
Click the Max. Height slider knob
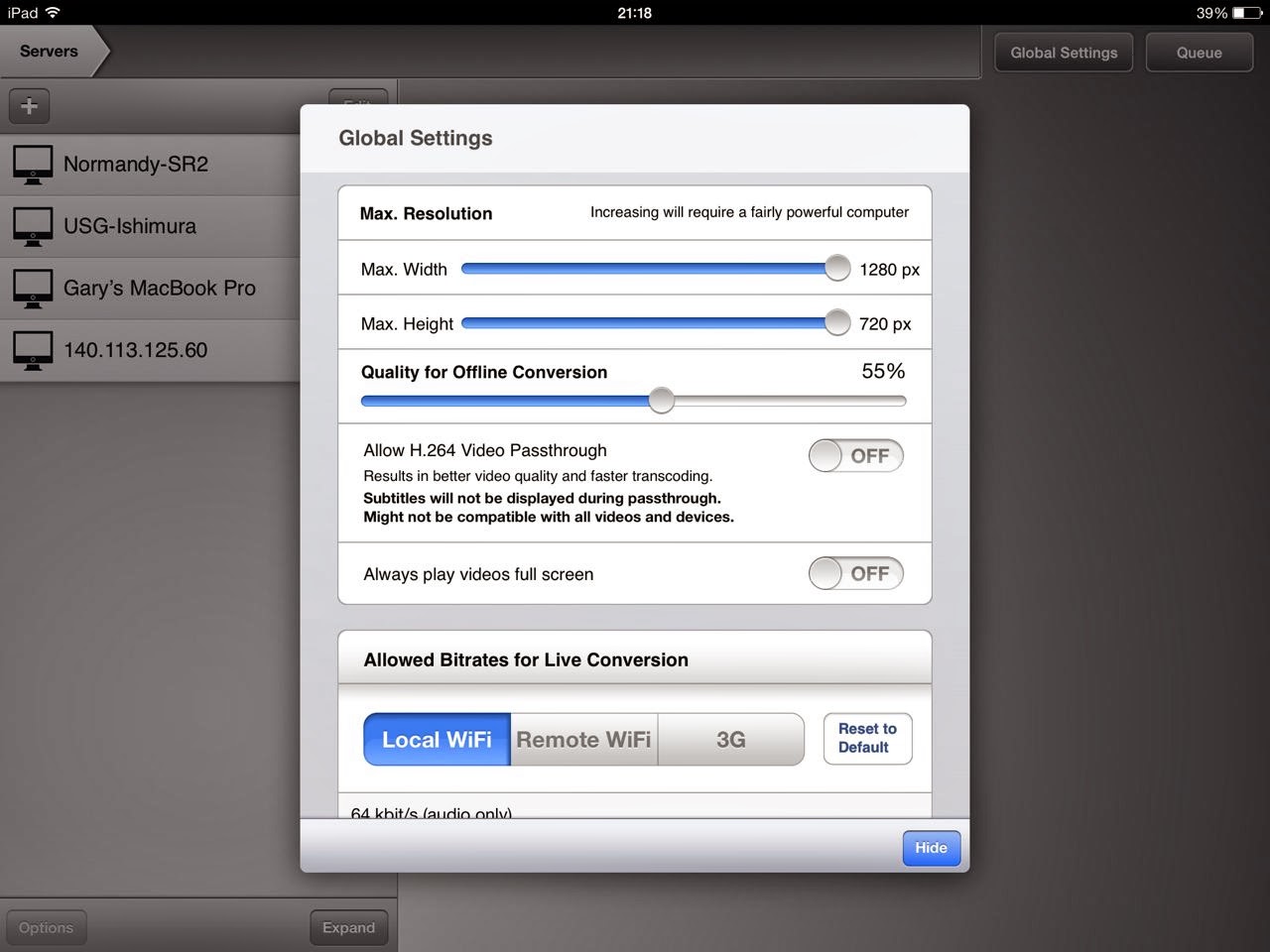(x=837, y=322)
